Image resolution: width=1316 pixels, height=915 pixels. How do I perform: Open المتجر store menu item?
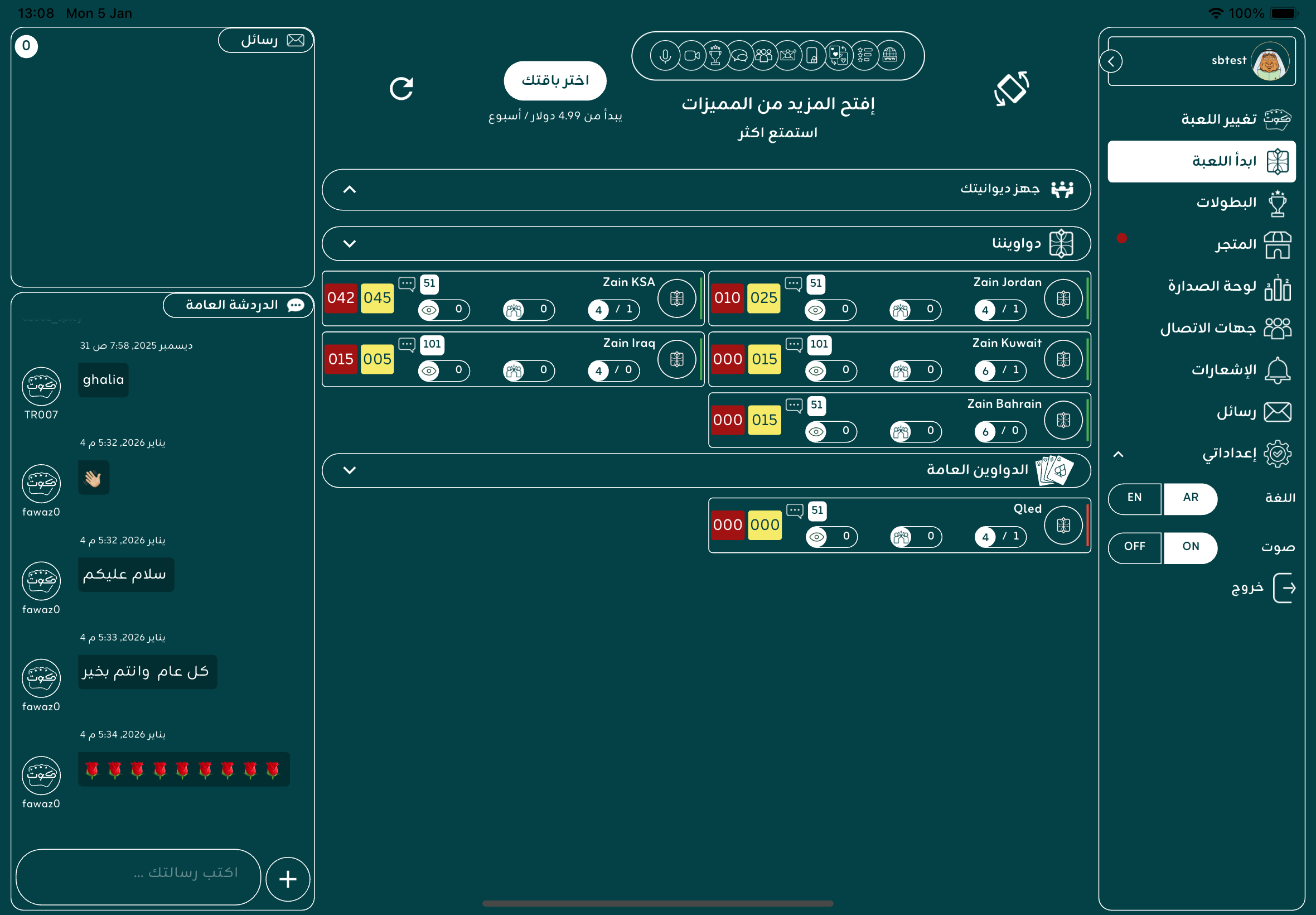(x=1235, y=245)
